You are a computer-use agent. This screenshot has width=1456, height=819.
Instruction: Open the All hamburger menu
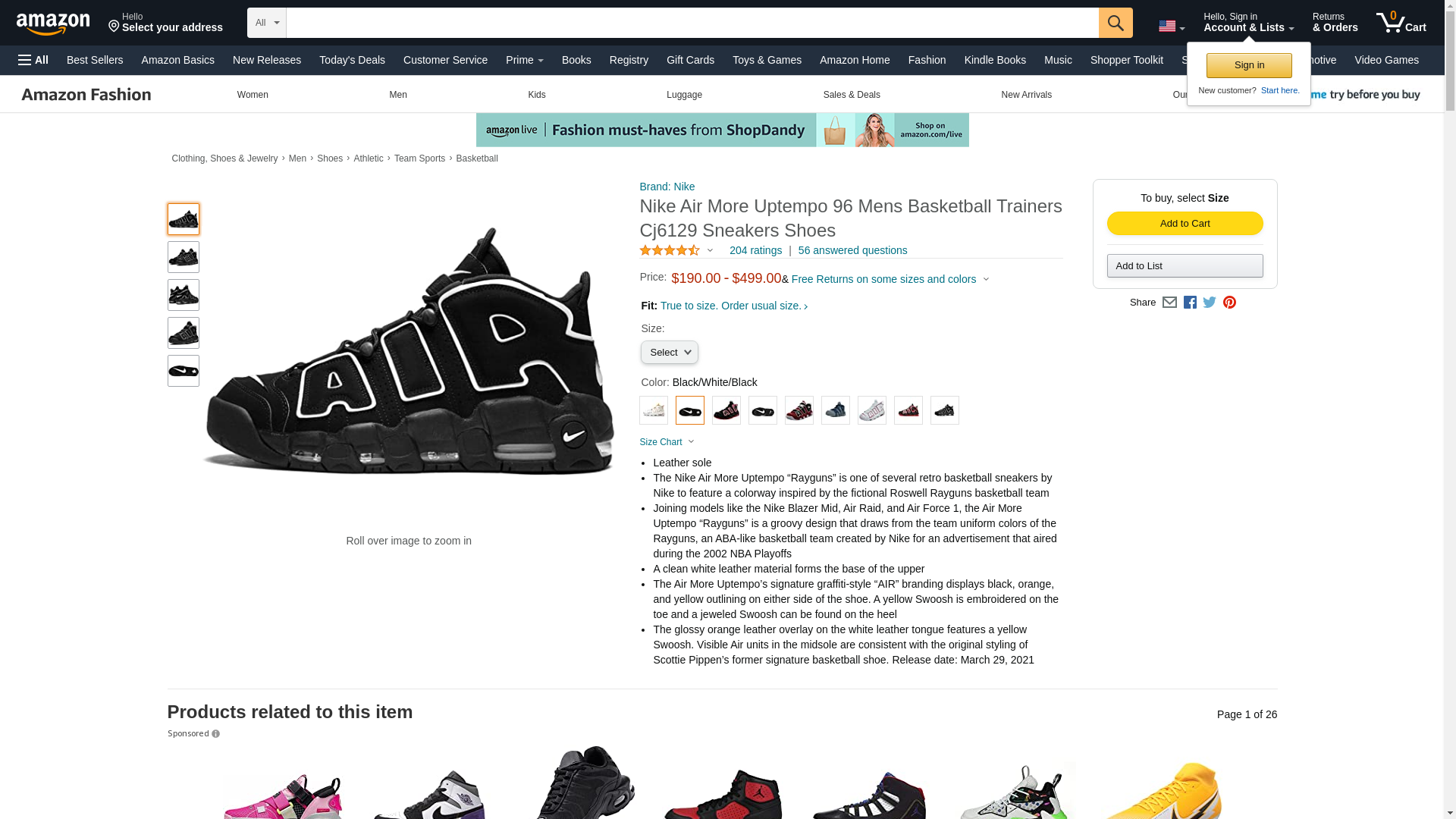point(33,60)
